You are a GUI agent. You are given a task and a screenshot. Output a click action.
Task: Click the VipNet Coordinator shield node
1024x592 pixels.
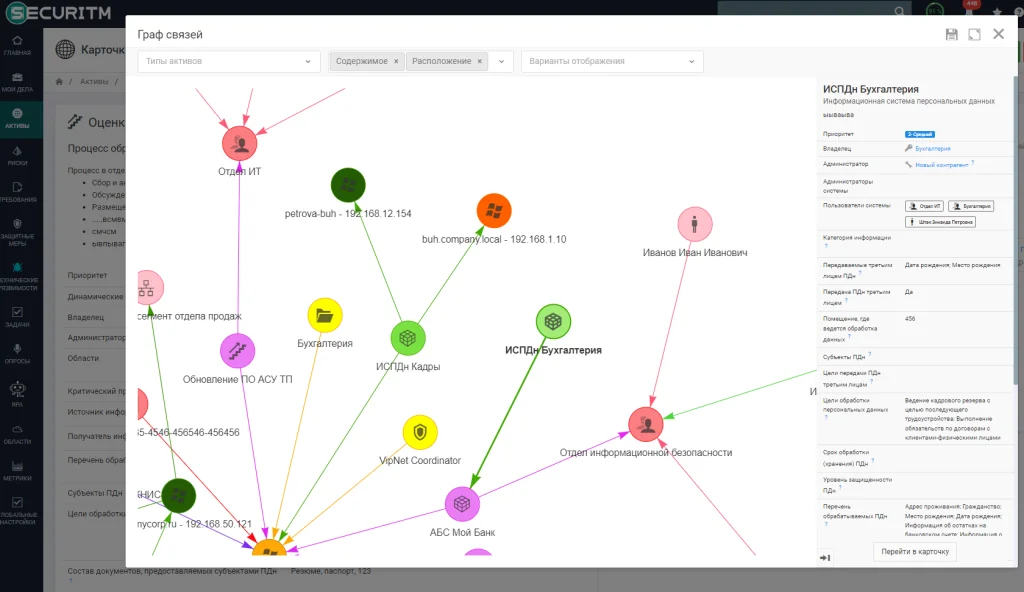tap(420, 432)
